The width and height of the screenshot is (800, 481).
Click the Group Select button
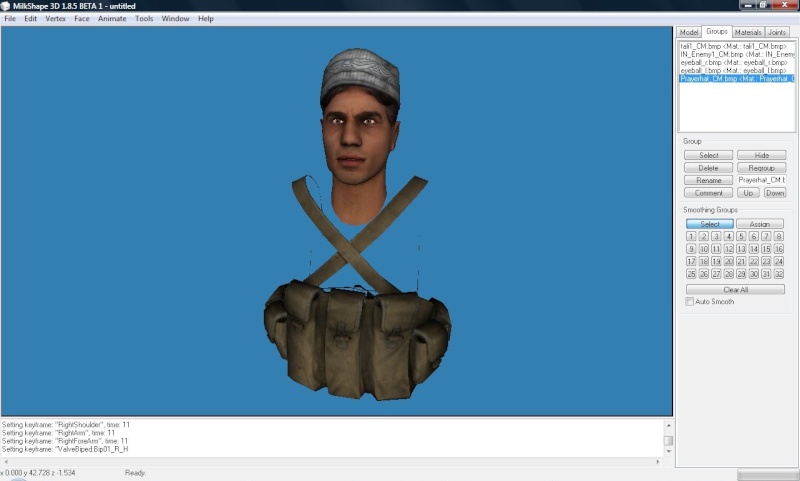click(709, 155)
